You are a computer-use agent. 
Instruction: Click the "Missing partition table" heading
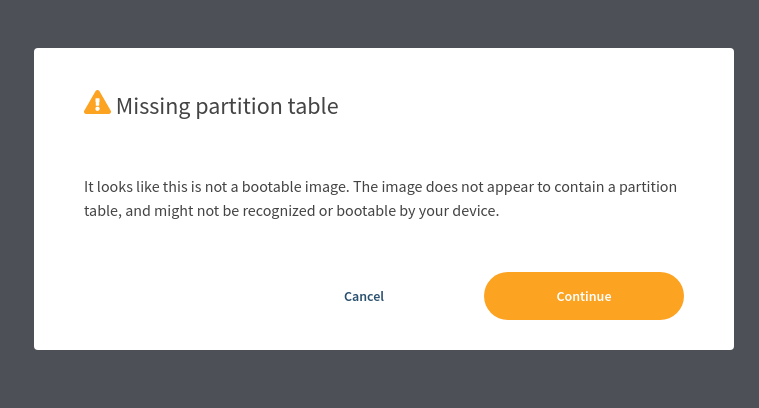(227, 106)
